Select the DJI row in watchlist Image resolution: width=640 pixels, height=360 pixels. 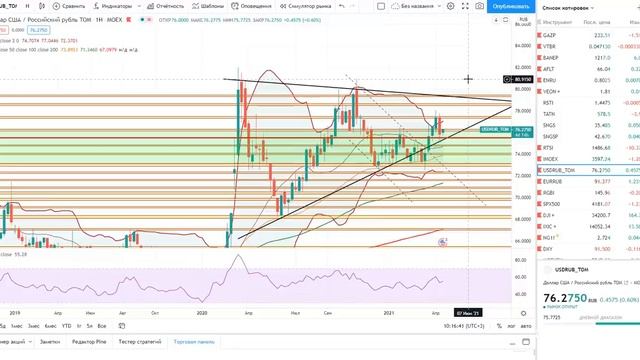pos(589,215)
